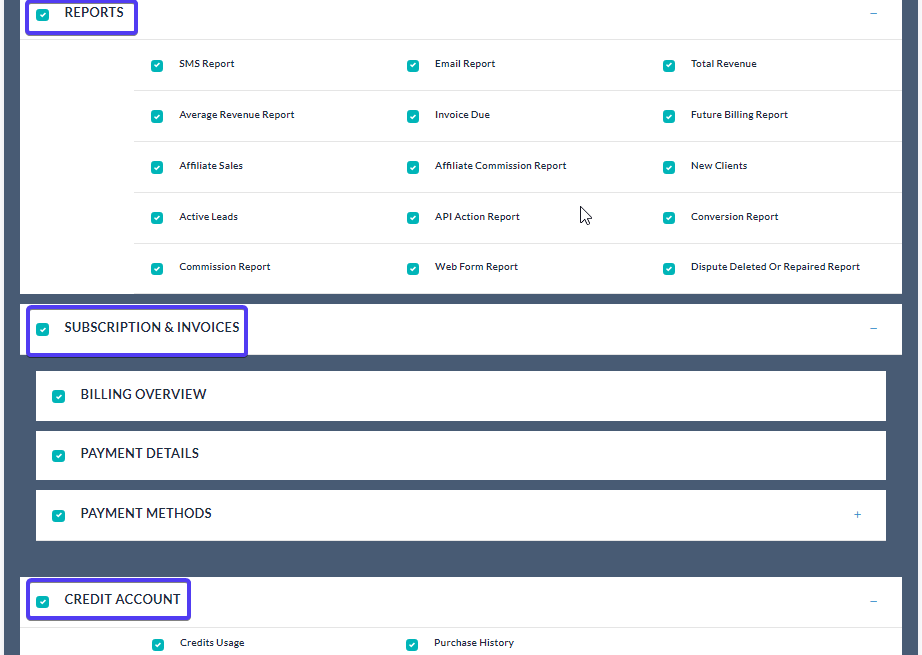Toggle the Credits Usage checkbox
Image resolution: width=922 pixels, height=655 pixels.
tap(158, 645)
